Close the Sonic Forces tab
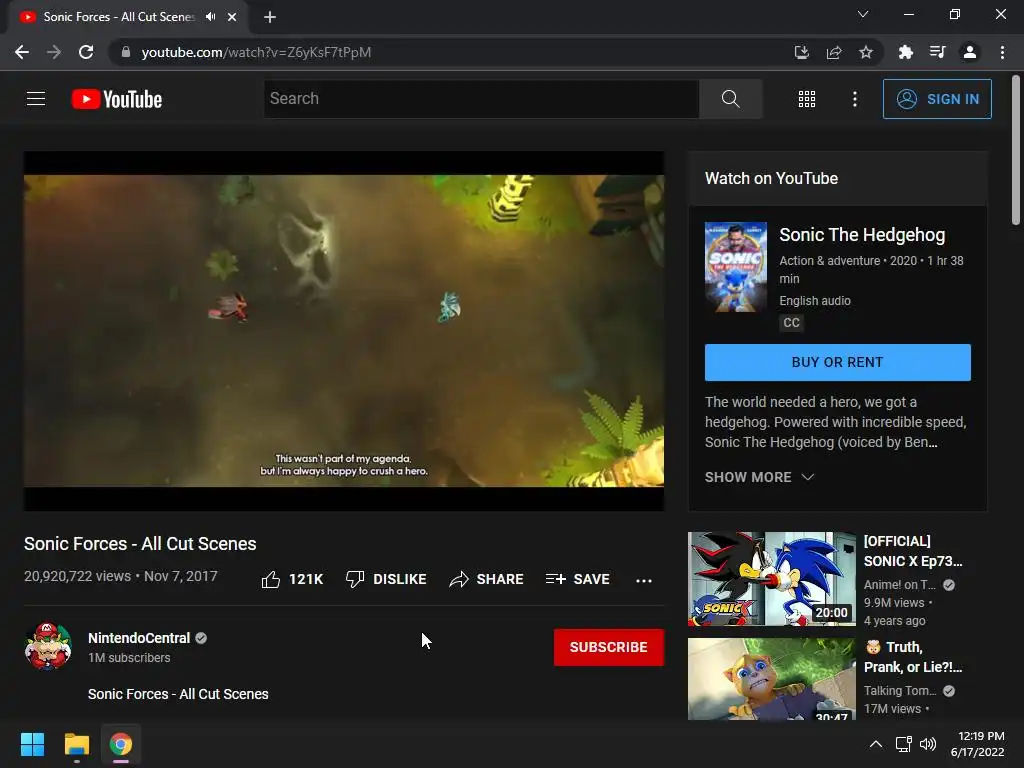Screen dimensions: 1024x768 coord(232,17)
